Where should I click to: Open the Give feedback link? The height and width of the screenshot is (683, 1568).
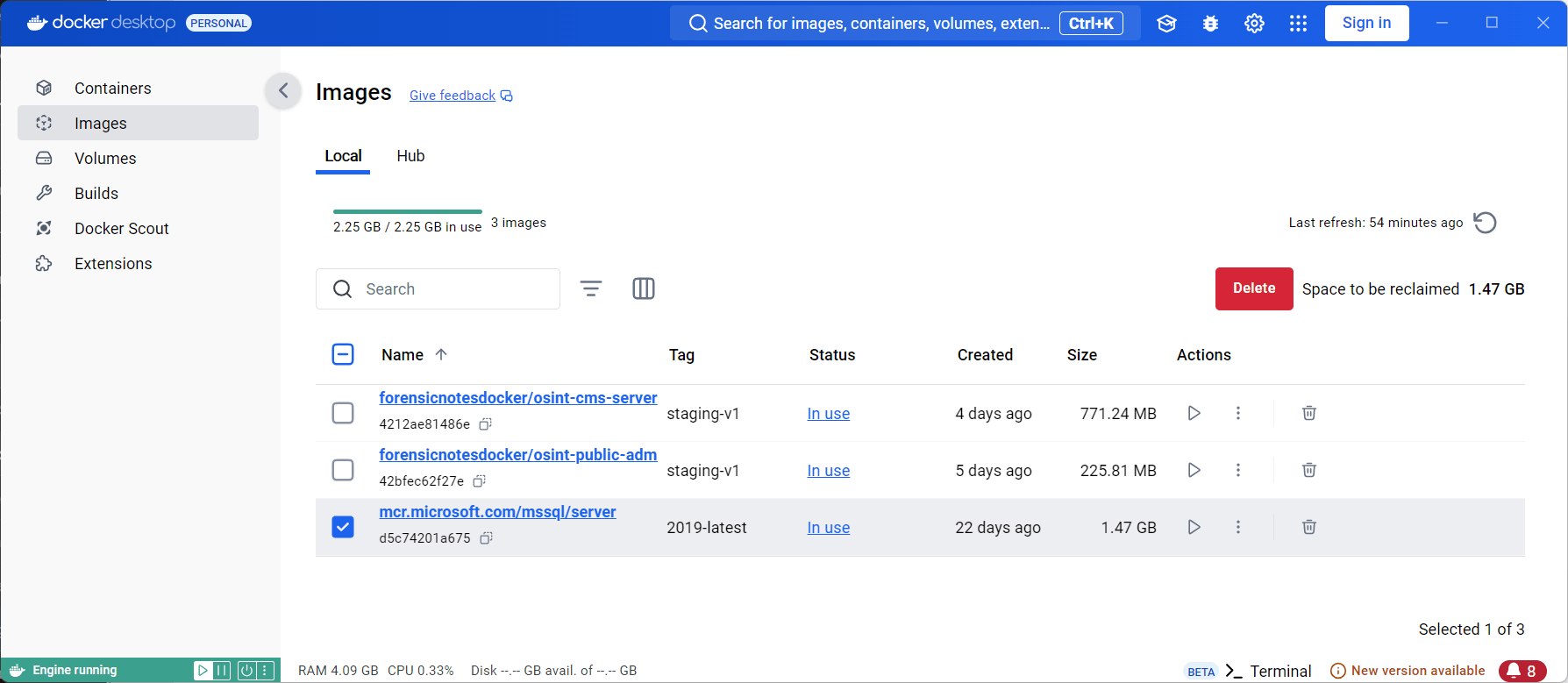point(461,96)
